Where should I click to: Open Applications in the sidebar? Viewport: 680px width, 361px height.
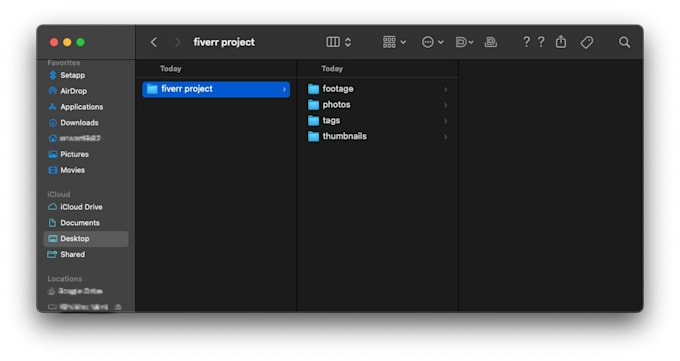86,107
